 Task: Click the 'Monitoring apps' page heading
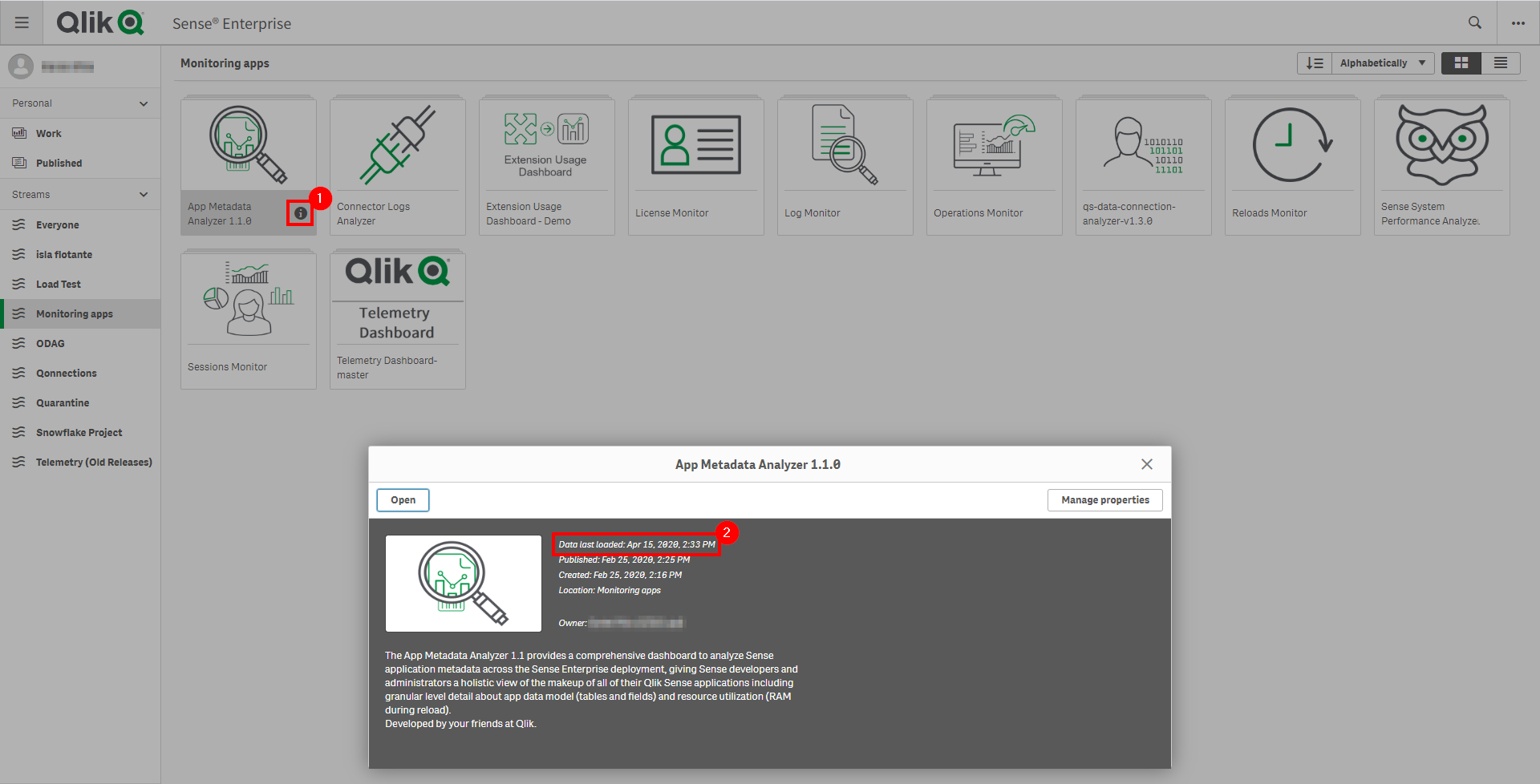click(225, 63)
